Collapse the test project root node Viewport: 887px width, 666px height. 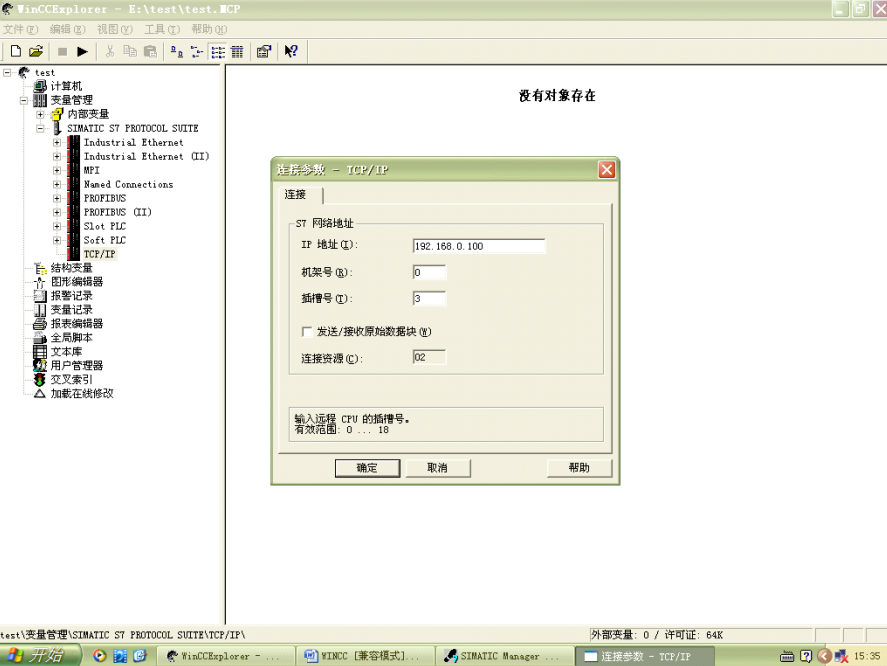[x=7, y=72]
